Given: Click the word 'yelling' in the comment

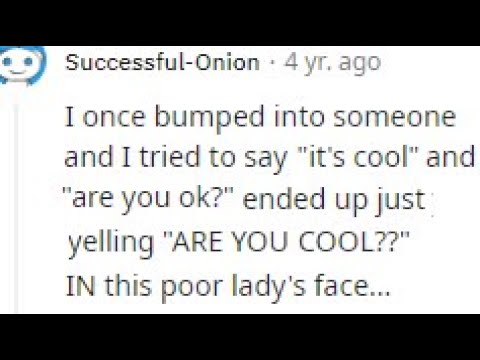Looking at the screenshot, I should tap(110, 242).
